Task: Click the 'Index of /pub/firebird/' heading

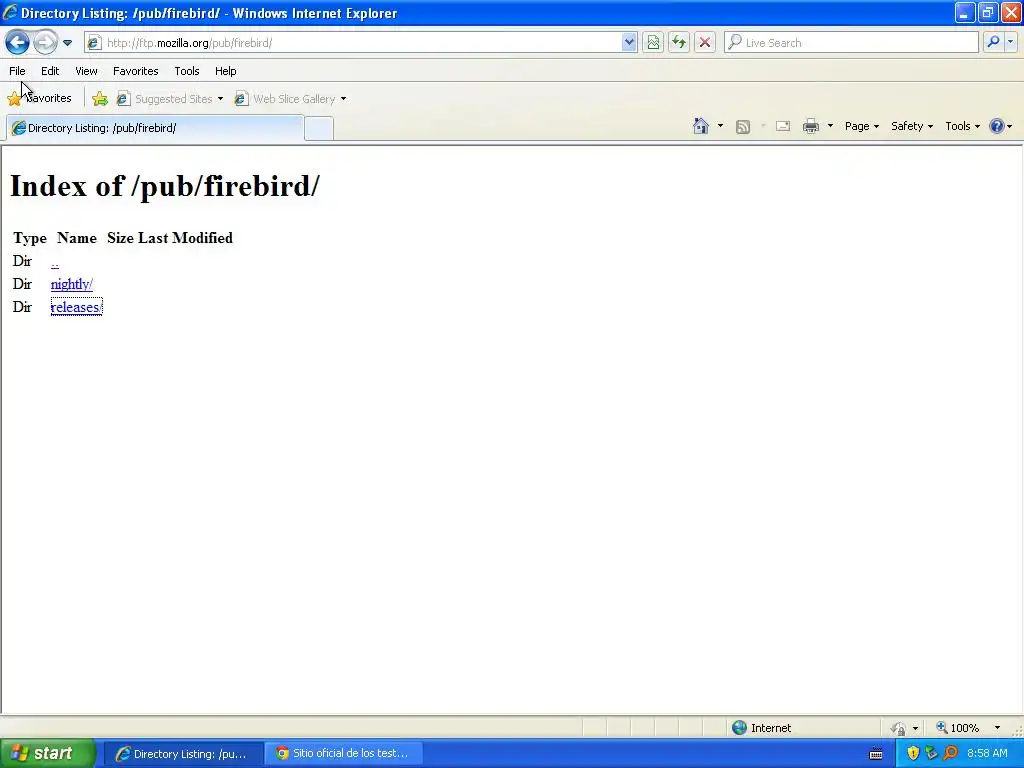Action: [165, 186]
